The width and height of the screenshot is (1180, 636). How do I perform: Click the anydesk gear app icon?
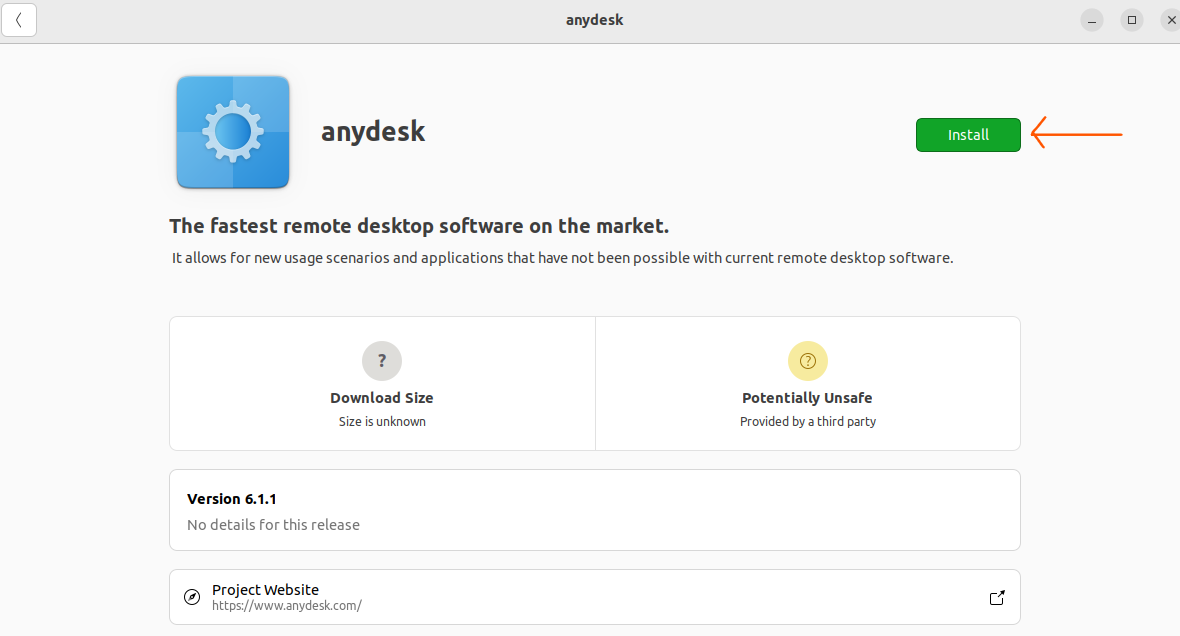coord(233,132)
